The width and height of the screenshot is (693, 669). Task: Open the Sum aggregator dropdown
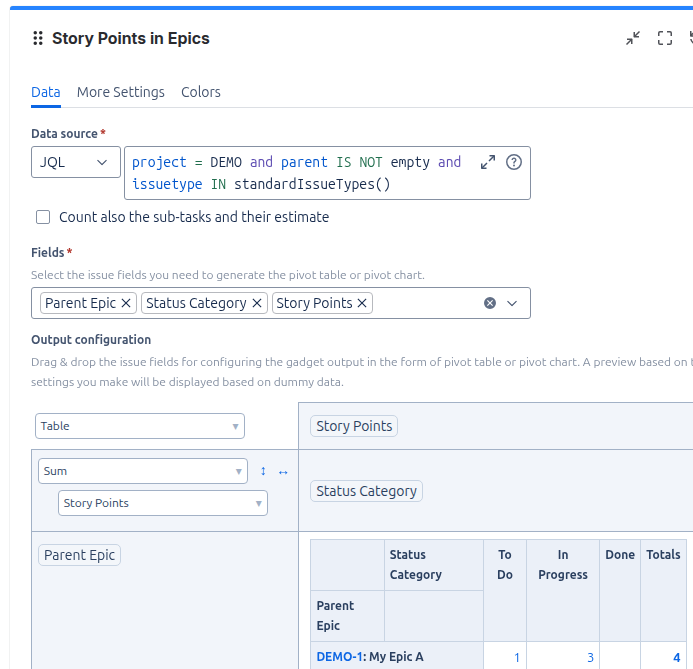143,471
